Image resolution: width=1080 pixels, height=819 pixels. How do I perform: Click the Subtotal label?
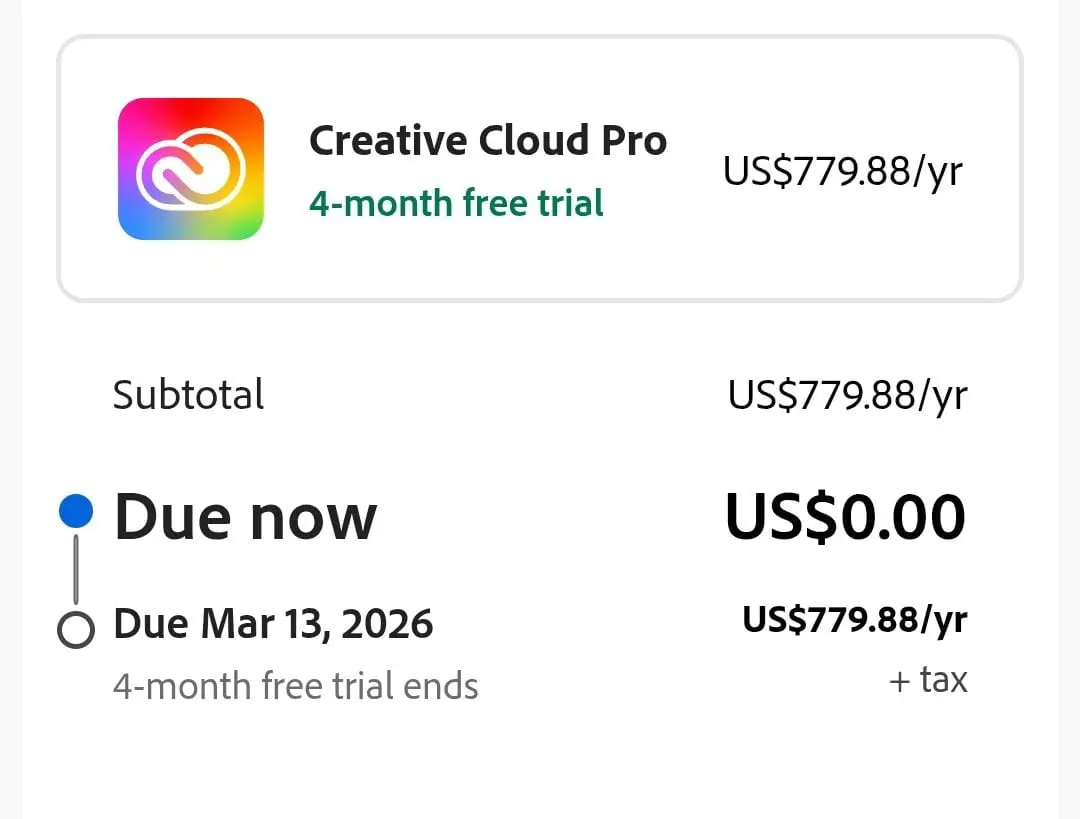[x=188, y=394]
